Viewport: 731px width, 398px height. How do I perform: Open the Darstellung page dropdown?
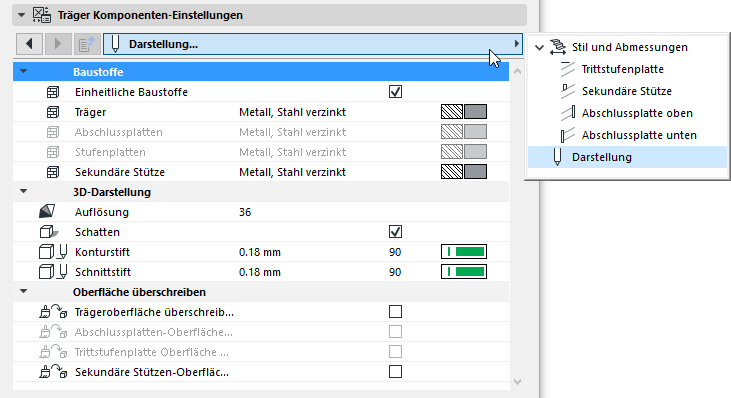tap(312, 44)
